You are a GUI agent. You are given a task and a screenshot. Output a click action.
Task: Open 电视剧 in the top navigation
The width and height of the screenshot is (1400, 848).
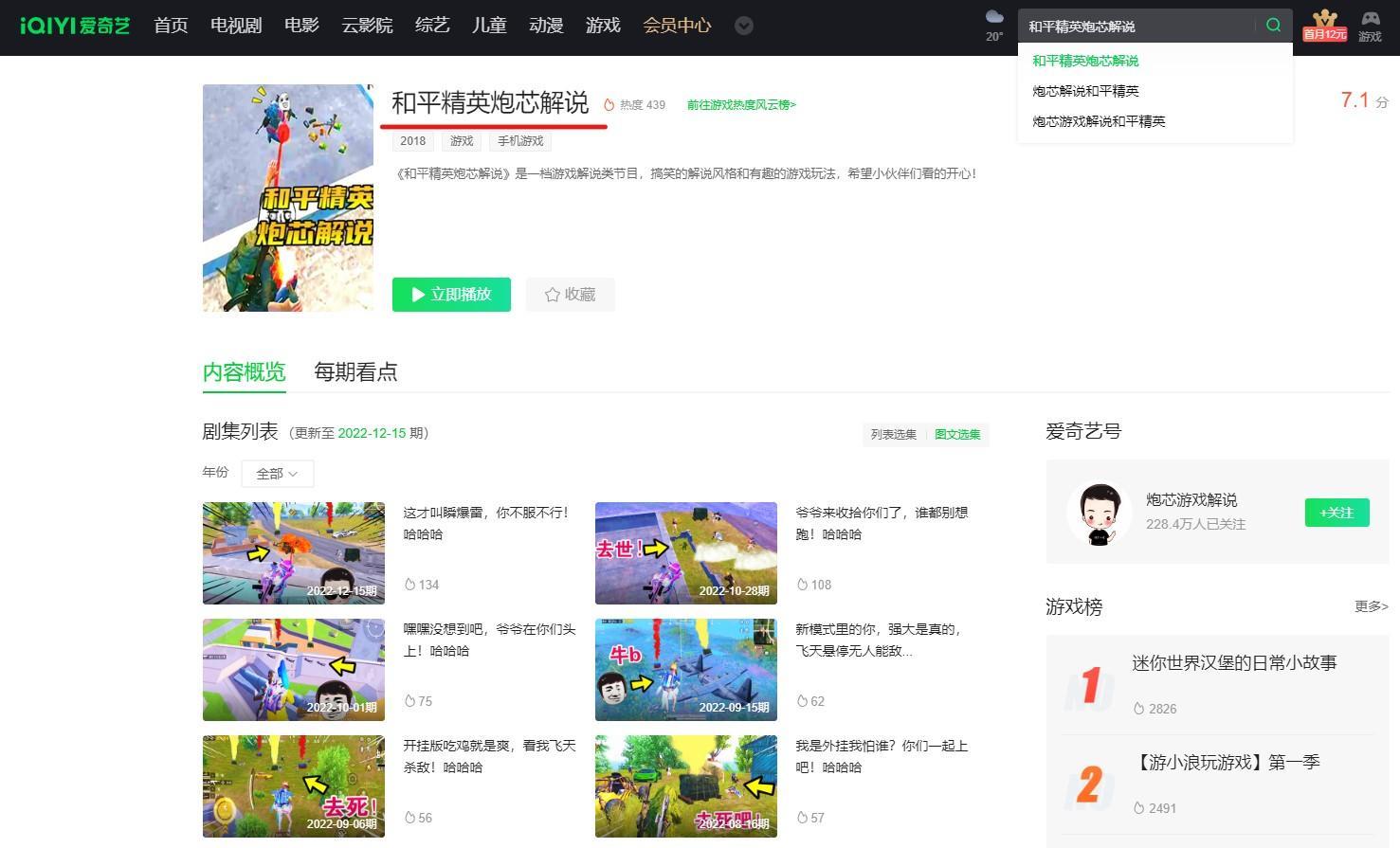tap(235, 26)
